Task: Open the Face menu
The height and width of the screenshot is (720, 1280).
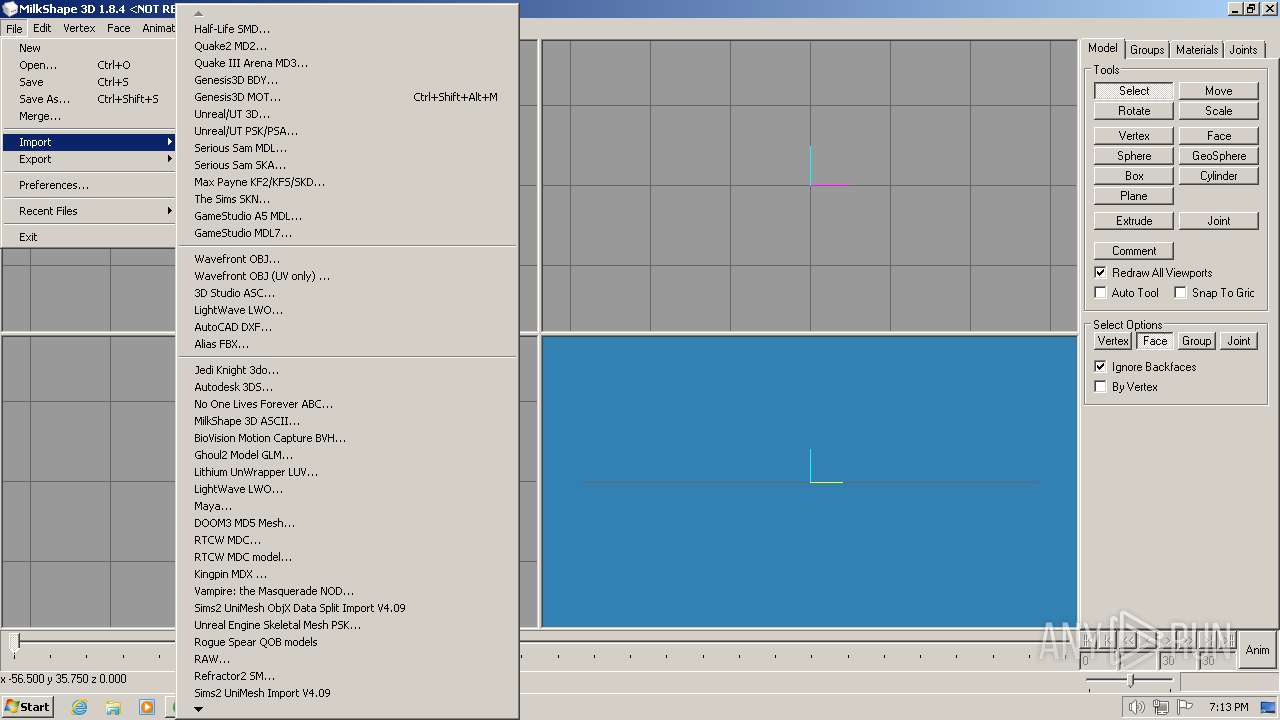Action: coord(119,28)
